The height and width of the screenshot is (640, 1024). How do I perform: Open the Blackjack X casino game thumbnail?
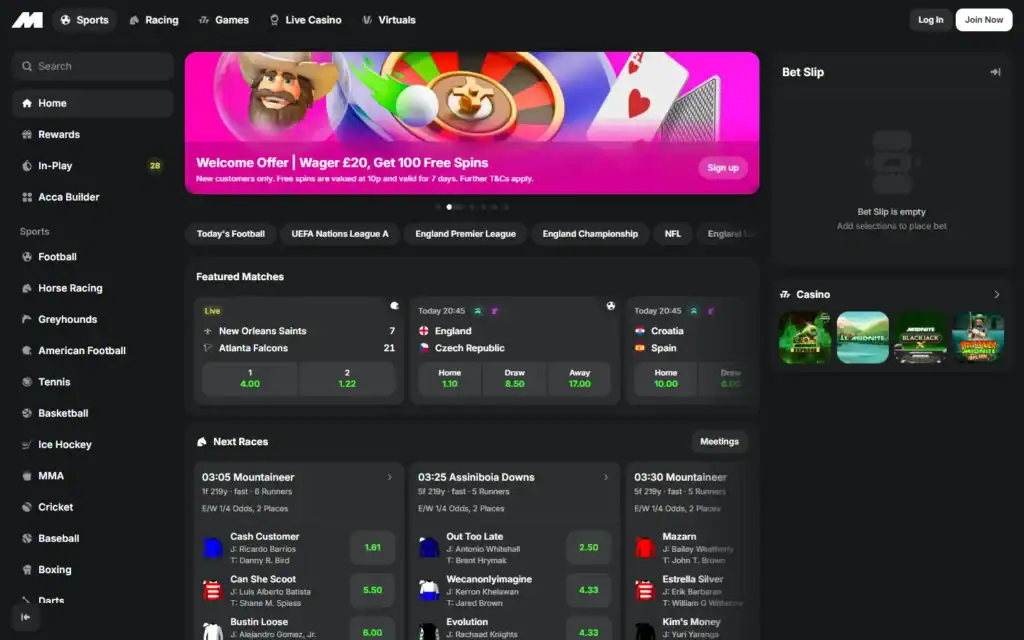tap(920, 338)
